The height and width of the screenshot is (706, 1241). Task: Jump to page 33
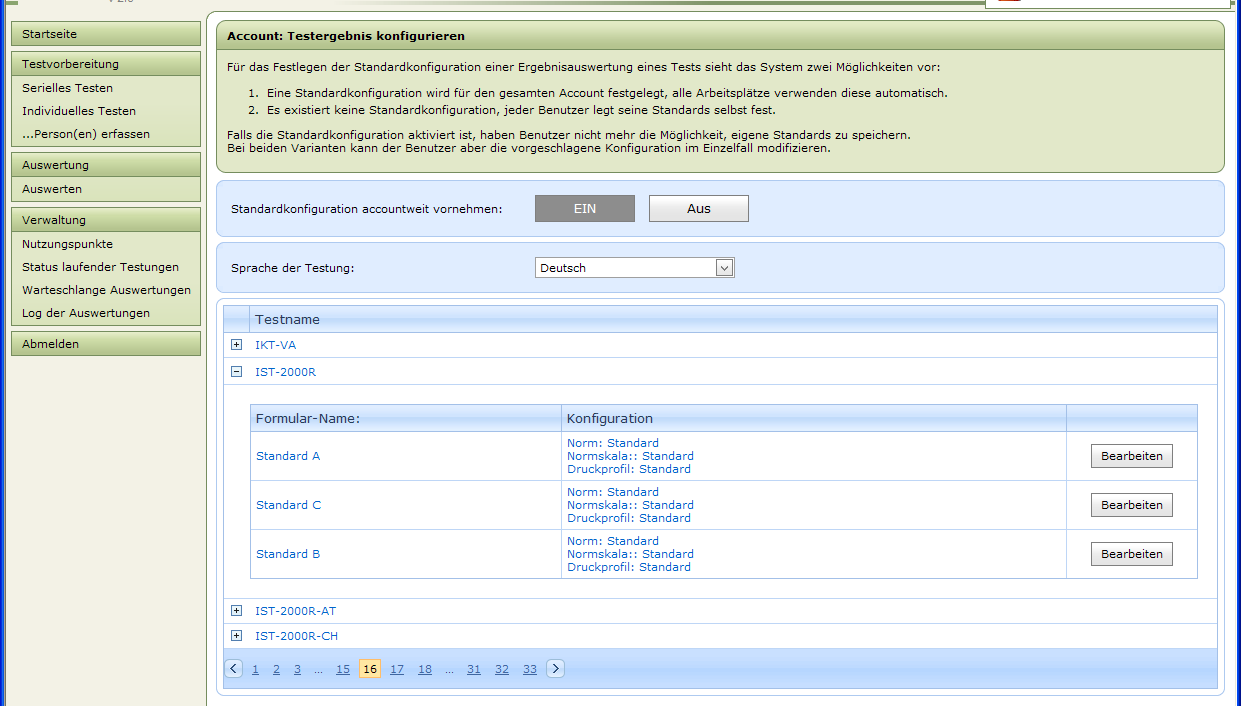click(530, 669)
